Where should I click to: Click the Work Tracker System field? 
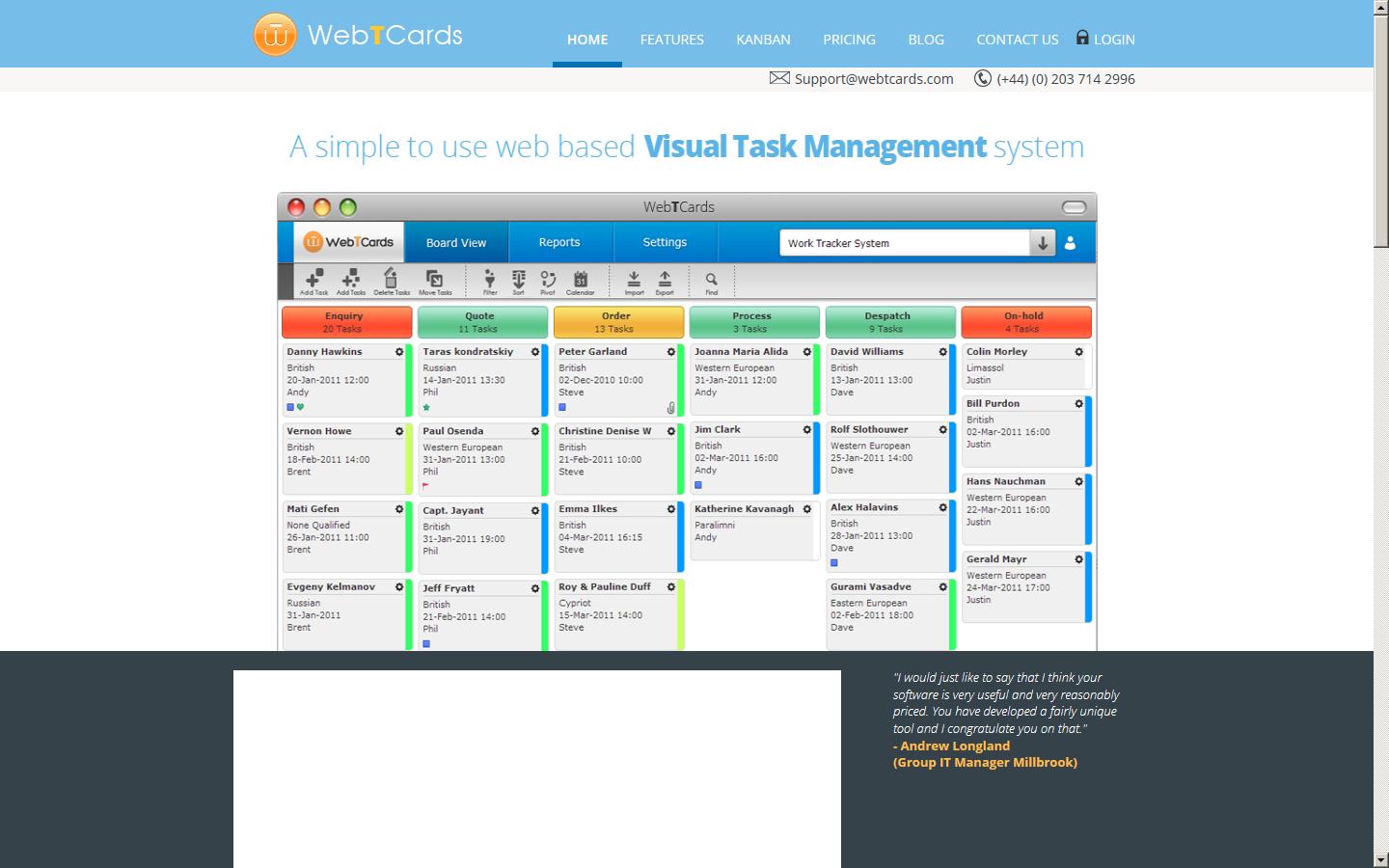click(905, 243)
